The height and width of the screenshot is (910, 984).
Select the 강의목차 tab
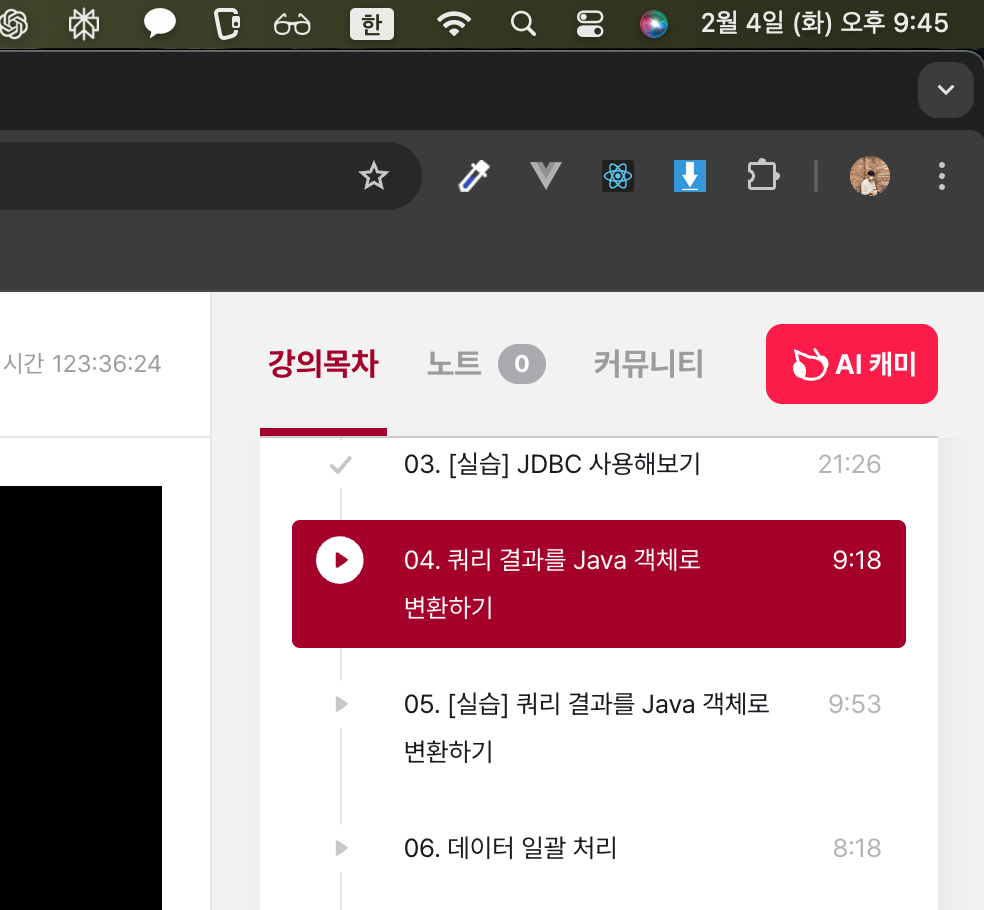[x=323, y=364]
